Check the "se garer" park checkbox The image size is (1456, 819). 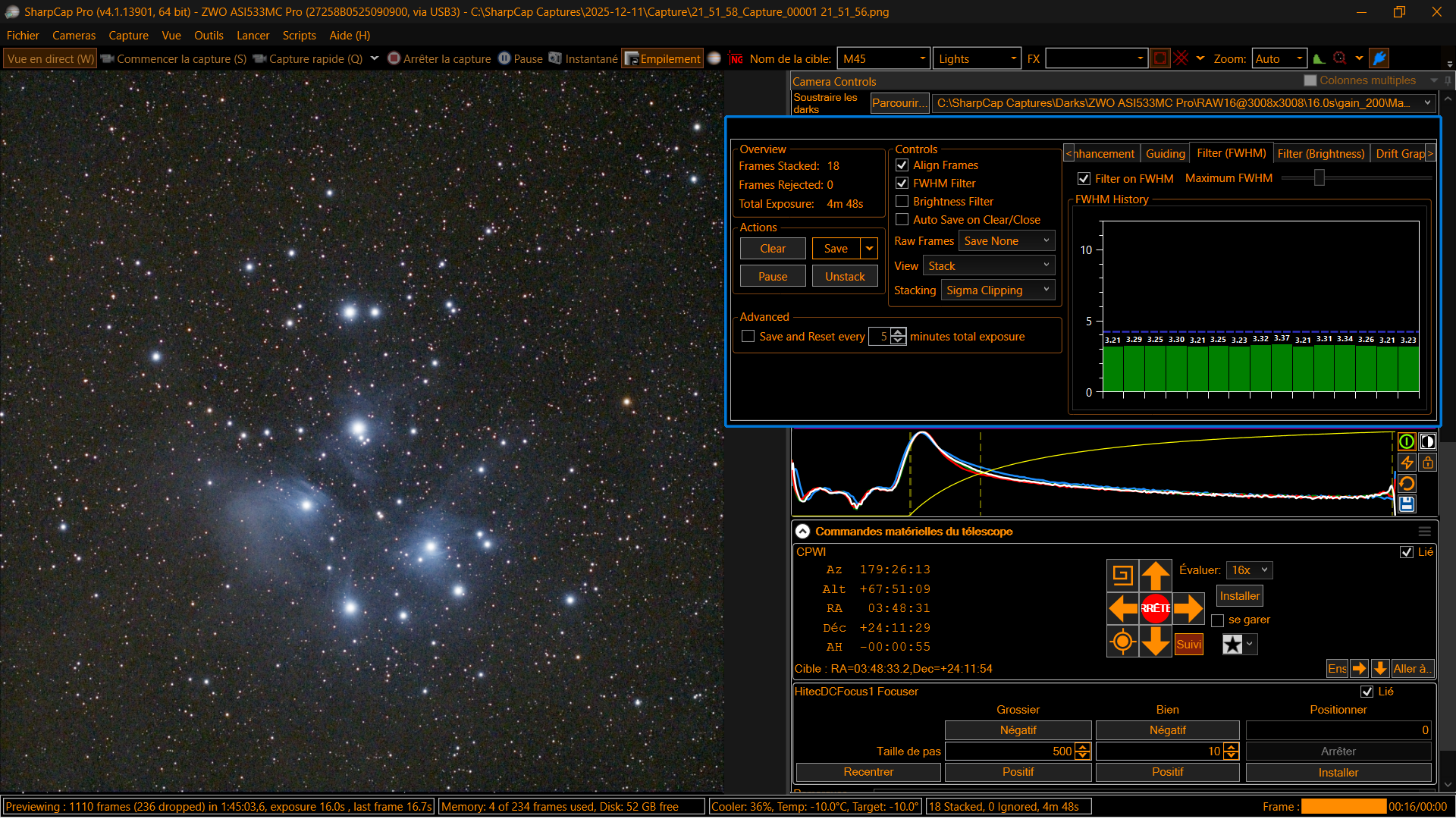1218,620
